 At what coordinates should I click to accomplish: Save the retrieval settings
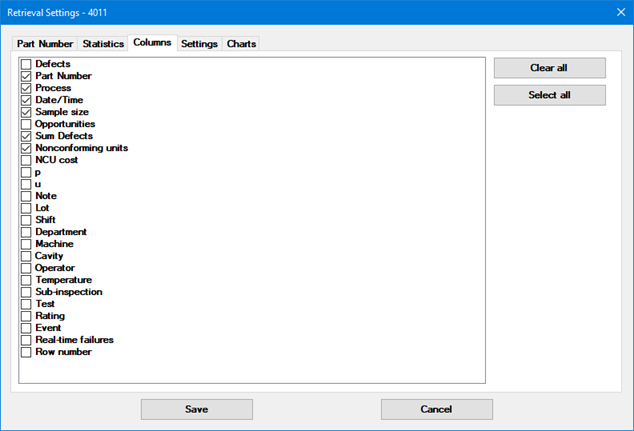(x=196, y=409)
